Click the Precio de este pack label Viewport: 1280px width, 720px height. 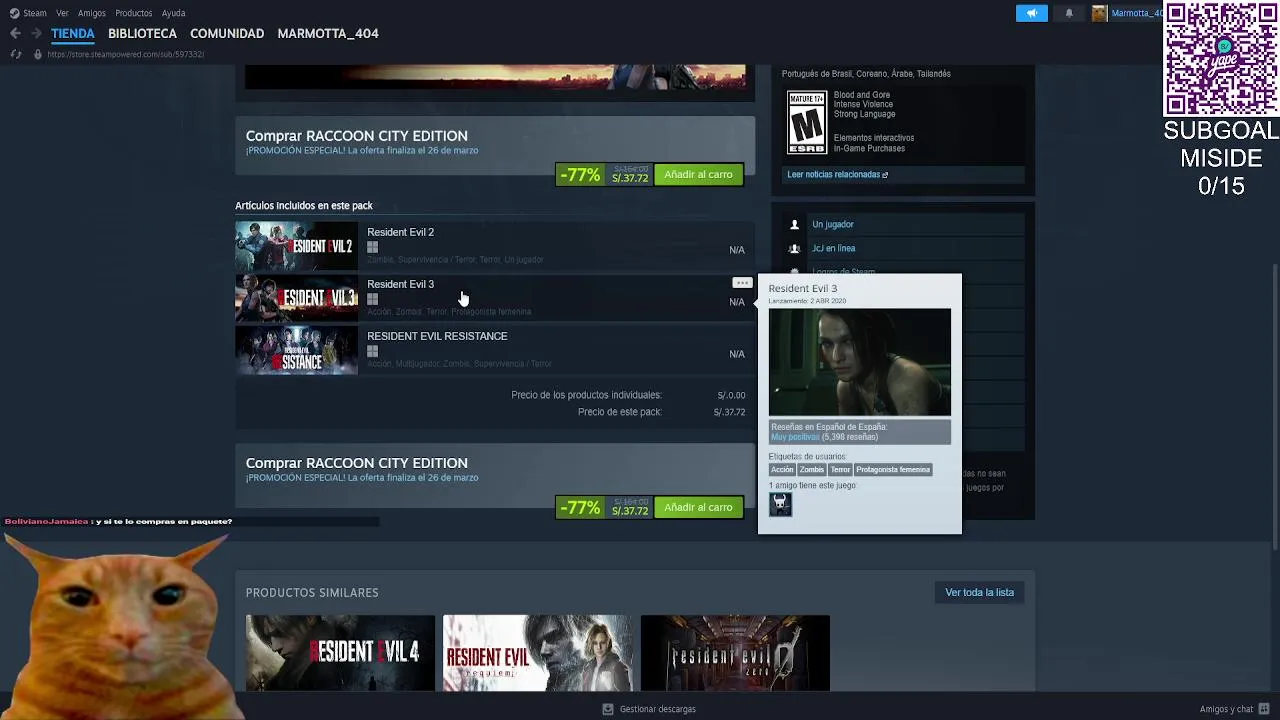[x=619, y=412]
